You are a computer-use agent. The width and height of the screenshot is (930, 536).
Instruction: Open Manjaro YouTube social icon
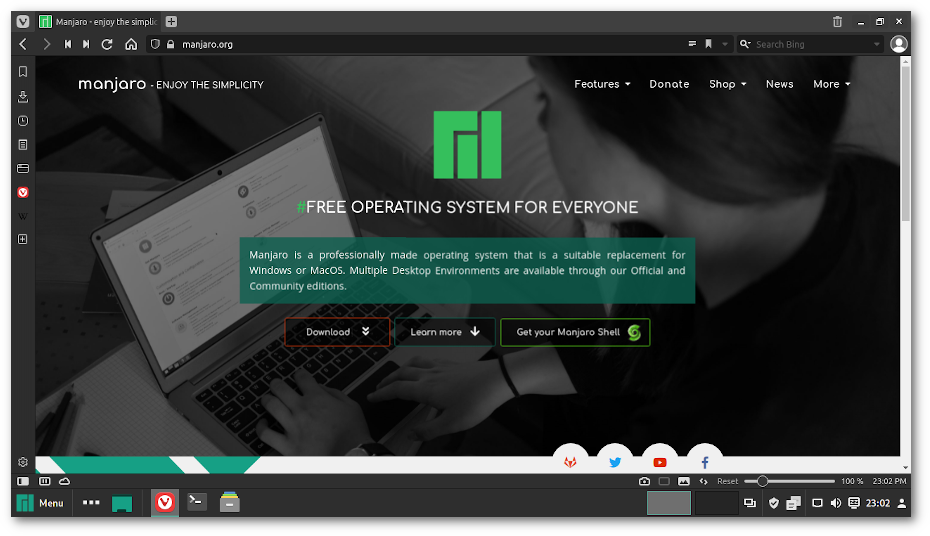[660, 462]
